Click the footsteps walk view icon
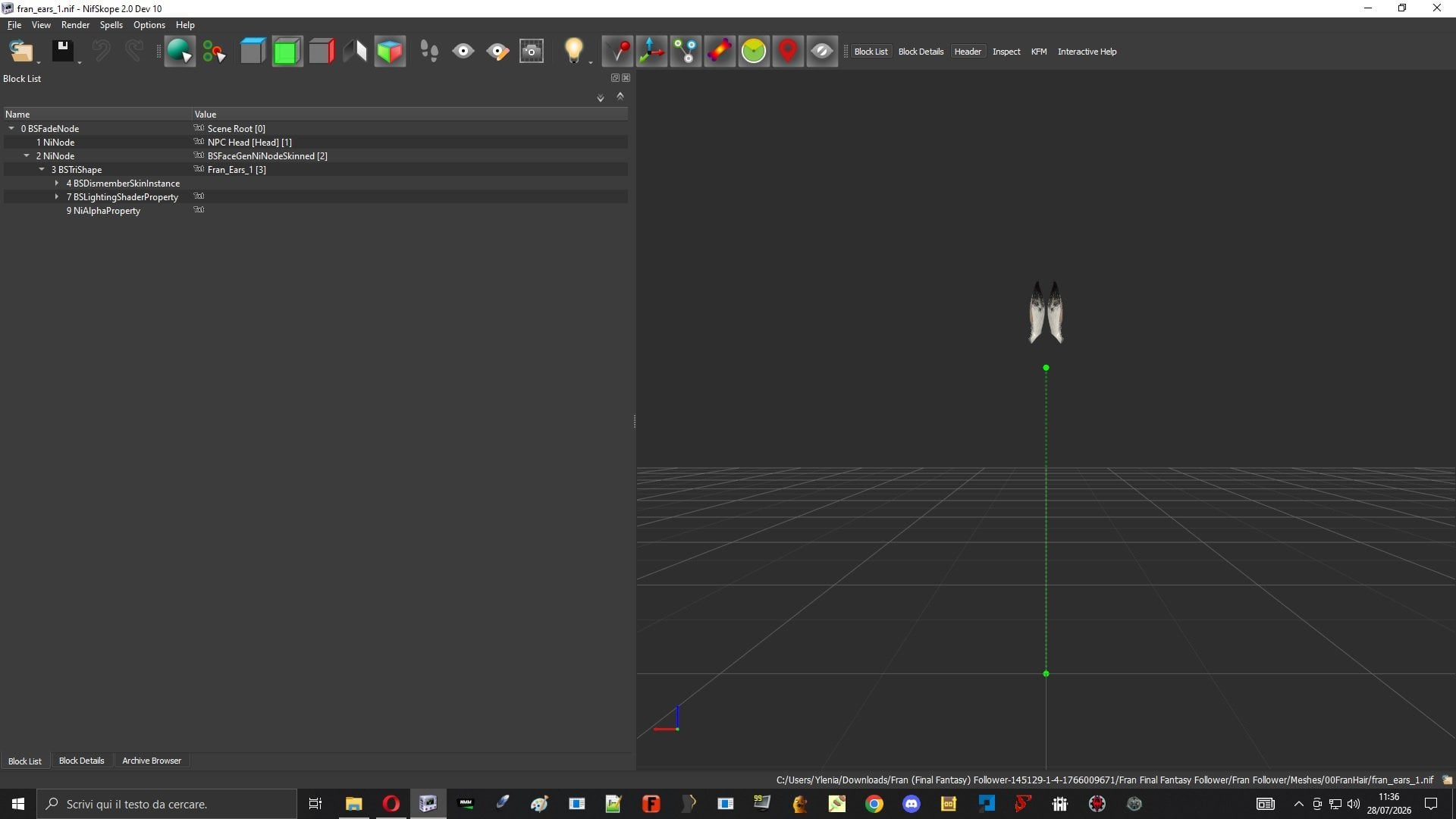This screenshot has height=819, width=1456. click(x=428, y=52)
